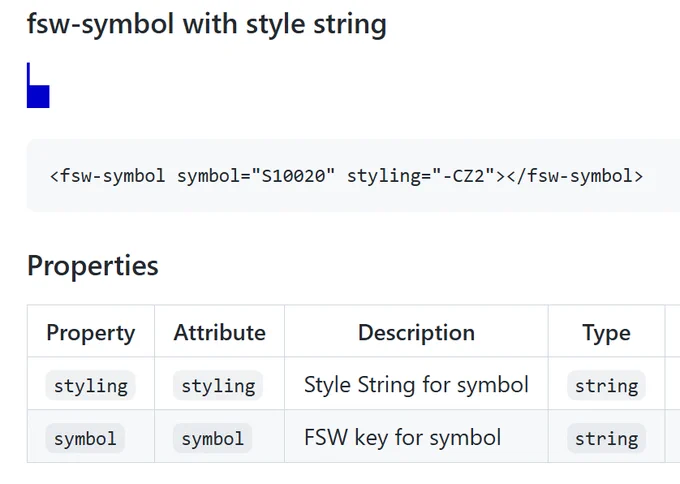Click the symbol="S10020" attribute in code

pos(256,176)
